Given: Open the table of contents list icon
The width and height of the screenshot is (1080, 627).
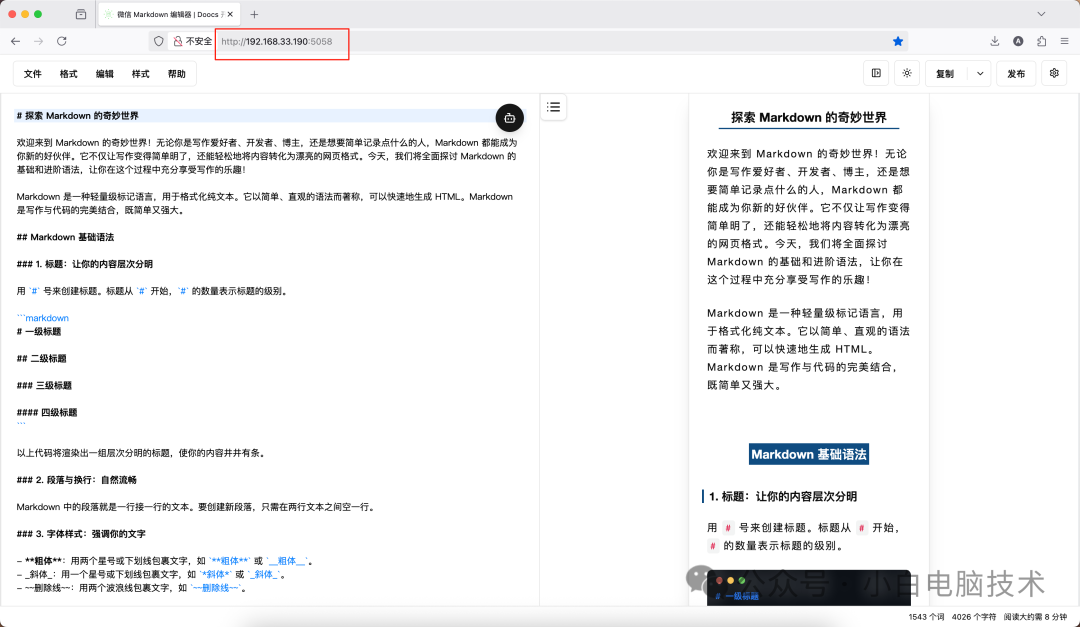Looking at the screenshot, I should 554,107.
